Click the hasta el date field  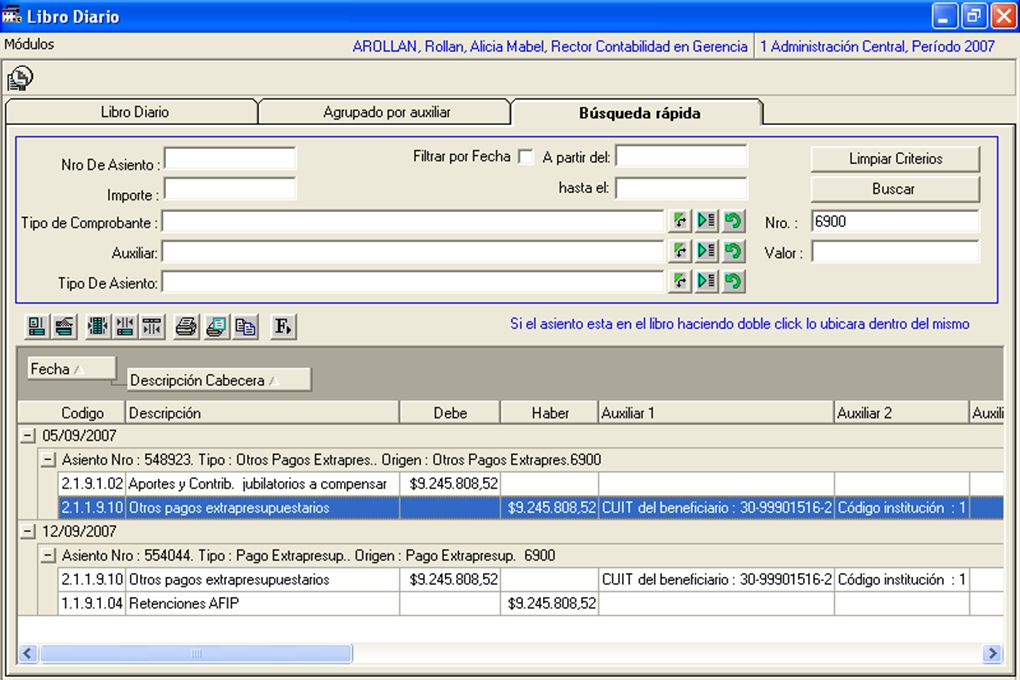point(682,188)
